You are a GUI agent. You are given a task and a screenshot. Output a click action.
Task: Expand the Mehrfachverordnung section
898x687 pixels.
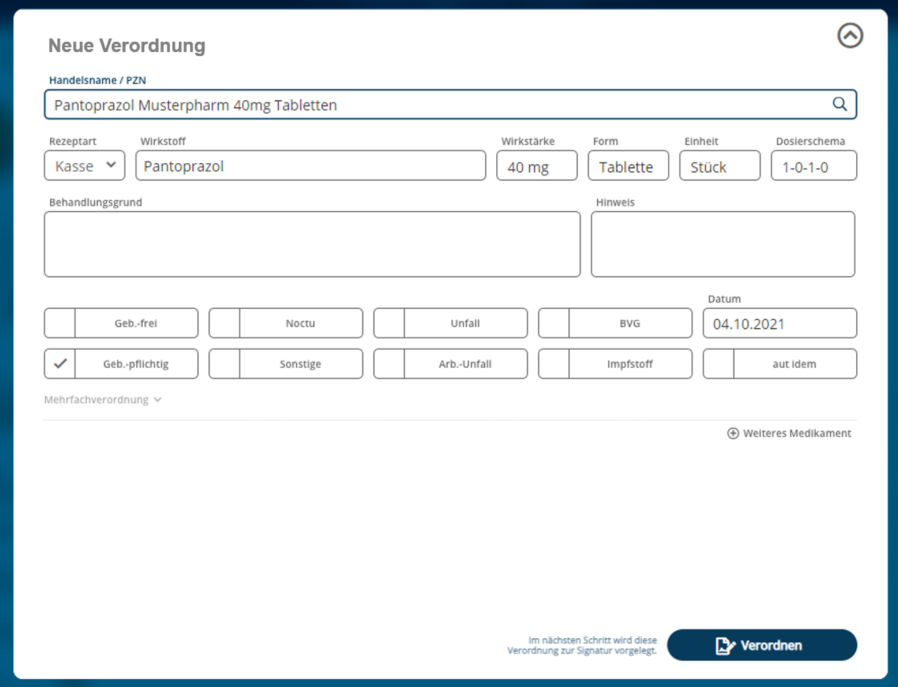pyautogui.click(x=103, y=400)
